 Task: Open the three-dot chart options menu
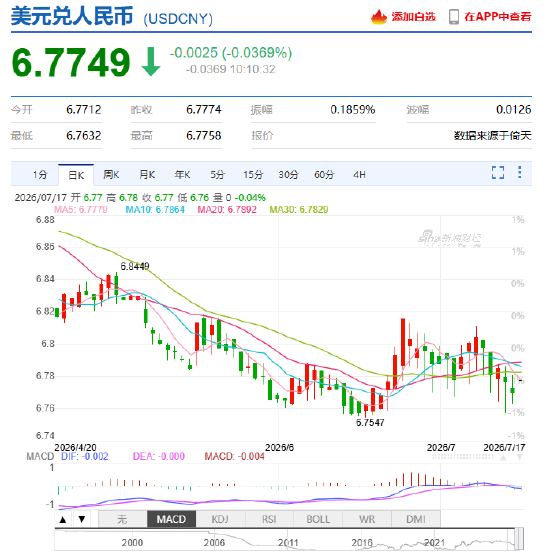pyautogui.click(x=519, y=172)
